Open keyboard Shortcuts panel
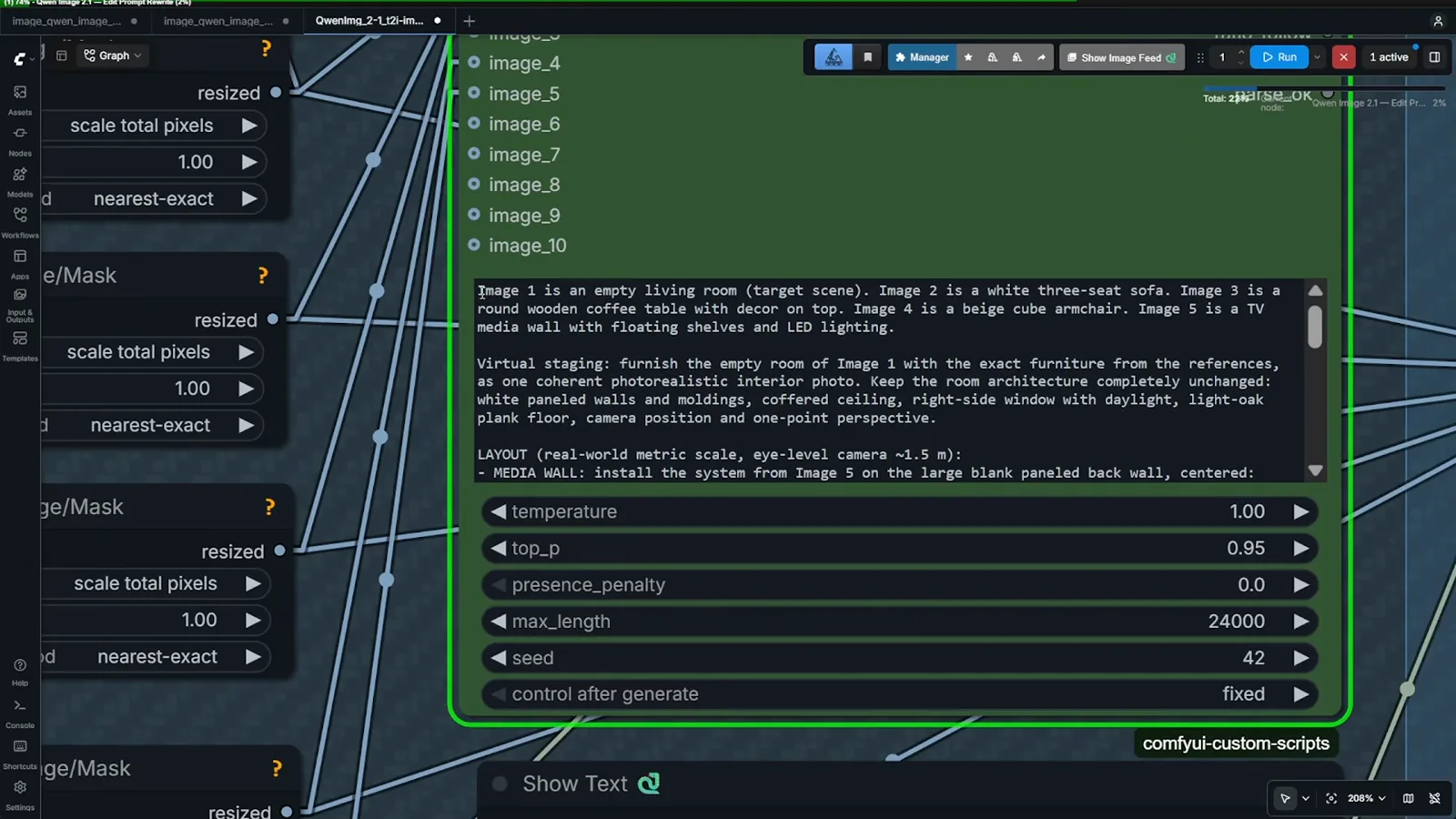The image size is (1456, 819). point(20,753)
